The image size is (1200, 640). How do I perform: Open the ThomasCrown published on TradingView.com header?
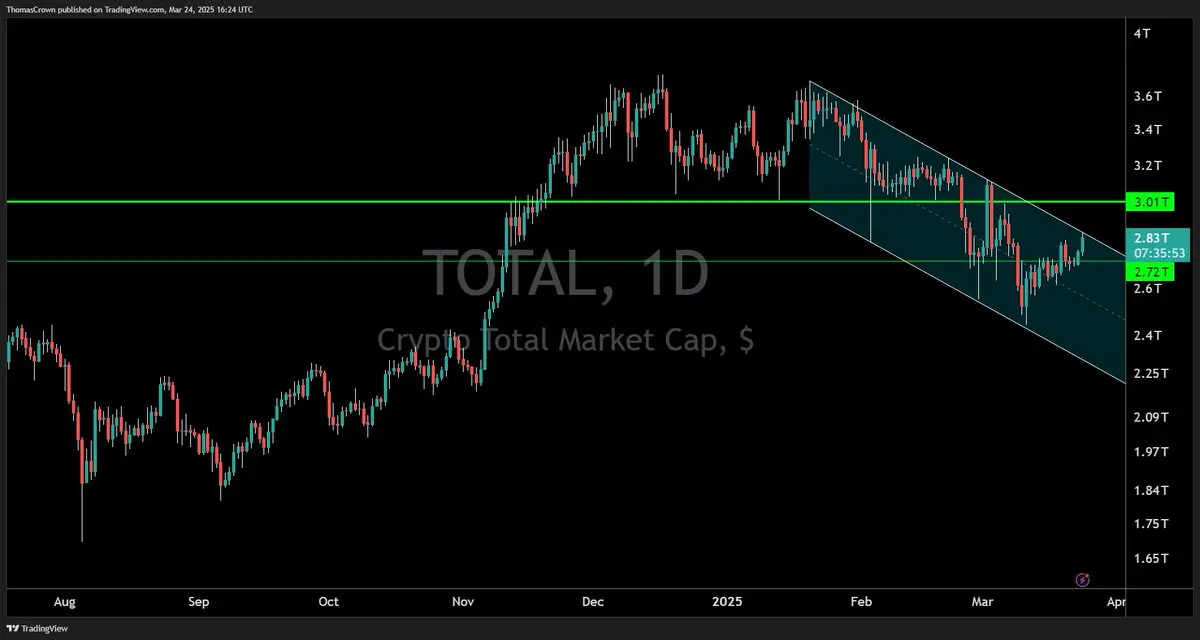point(128,9)
